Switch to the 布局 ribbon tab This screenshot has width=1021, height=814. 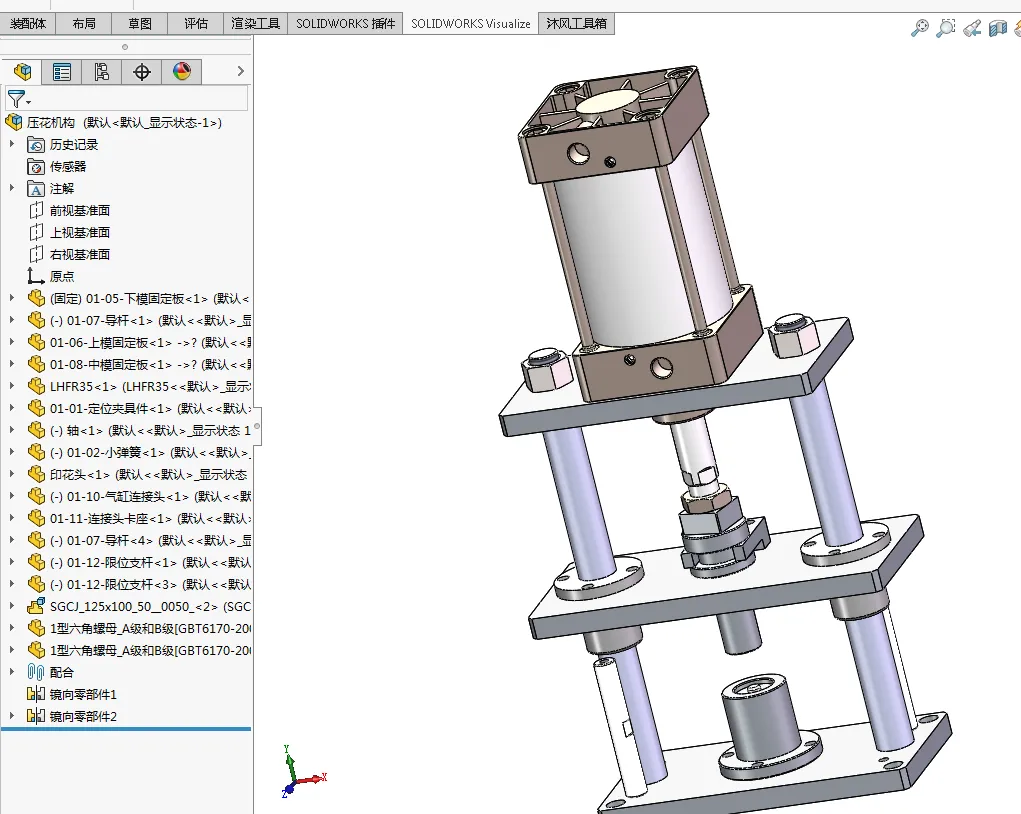83,24
